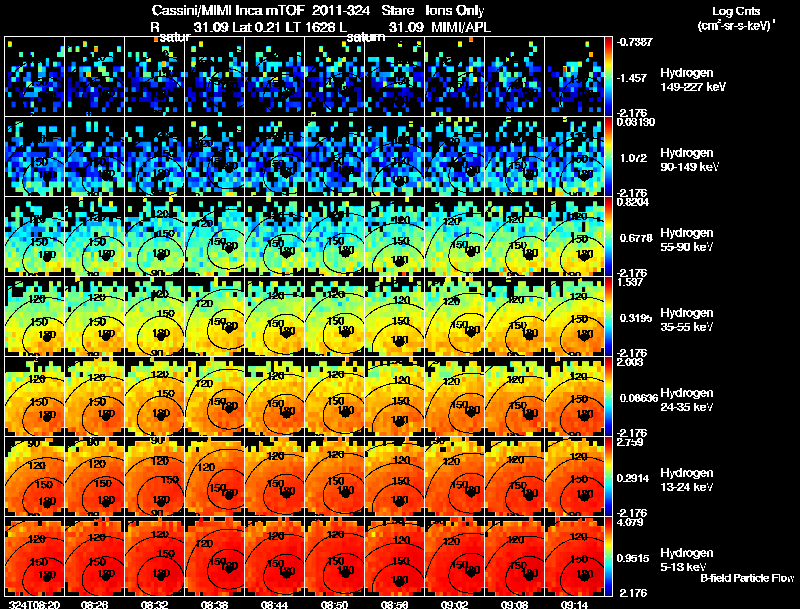800x609 pixels.
Task: Click the color bar for Hydrogen 13-24 keV
Action: 609,477
